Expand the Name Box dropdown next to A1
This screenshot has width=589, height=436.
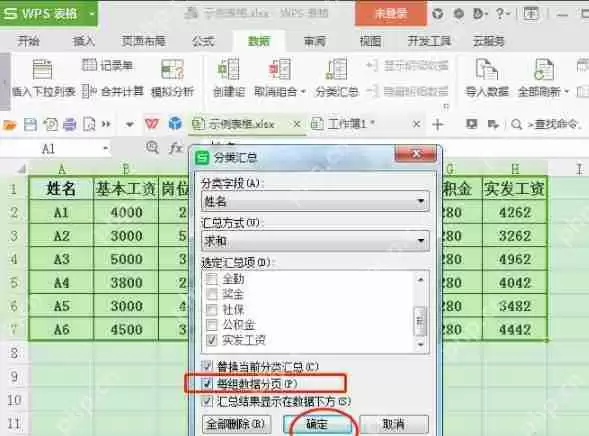(x=106, y=149)
